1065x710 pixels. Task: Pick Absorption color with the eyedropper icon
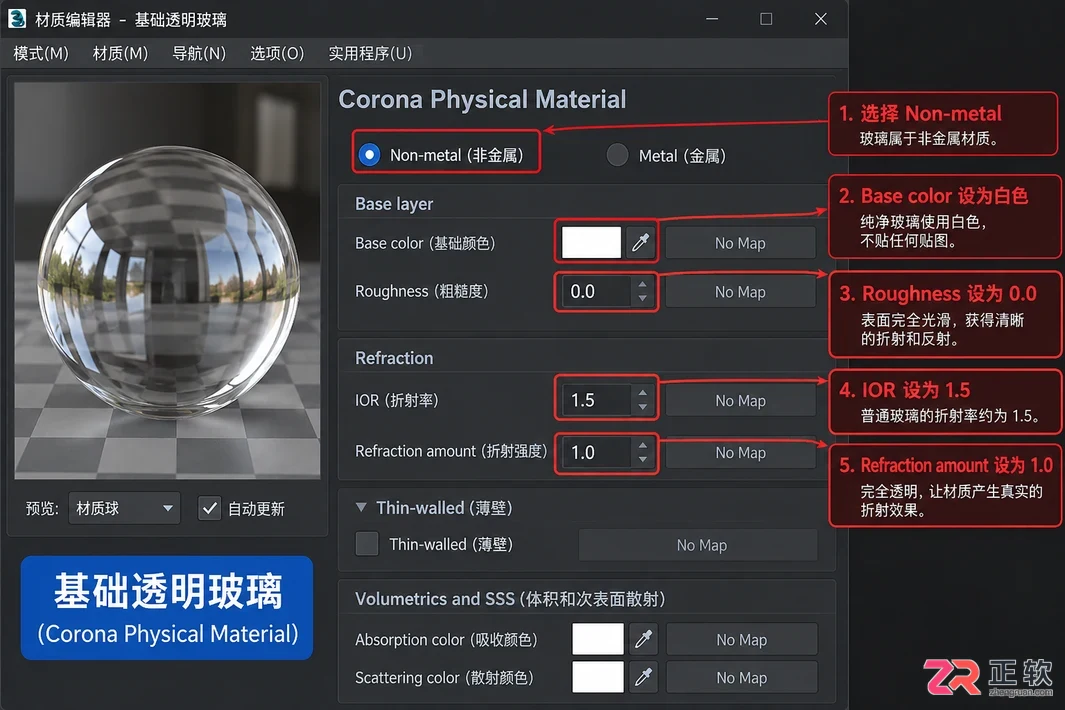tap(643, 639)
